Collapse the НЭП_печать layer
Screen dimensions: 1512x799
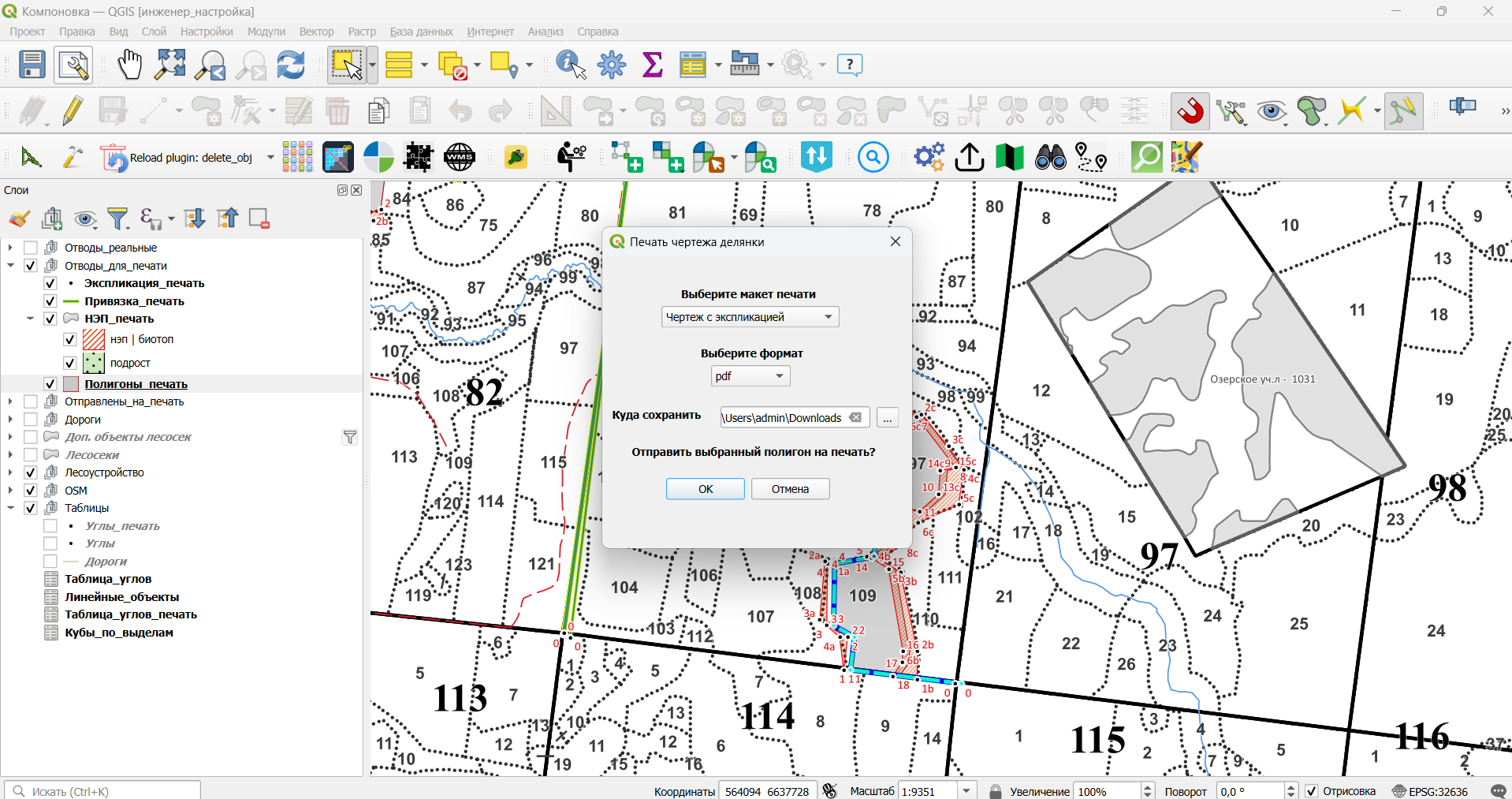pyautogui.click(x=30, y=319)
